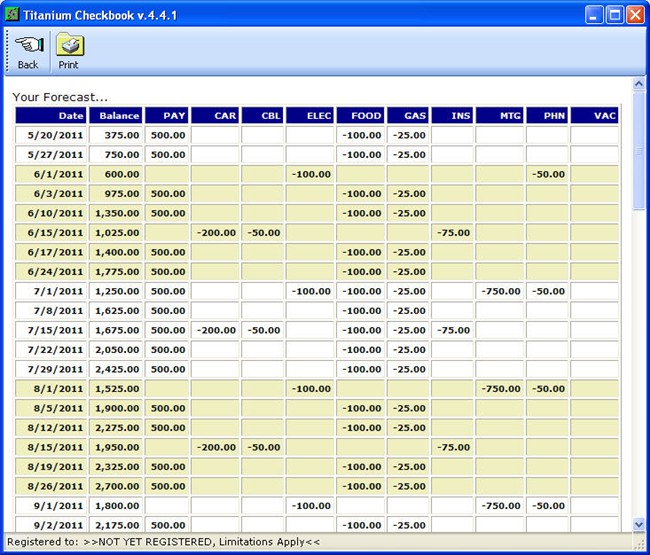Screen dimensions: 650x555
Task: Select the 9/1/2011 date cell
Action: (x=51, y=505)
